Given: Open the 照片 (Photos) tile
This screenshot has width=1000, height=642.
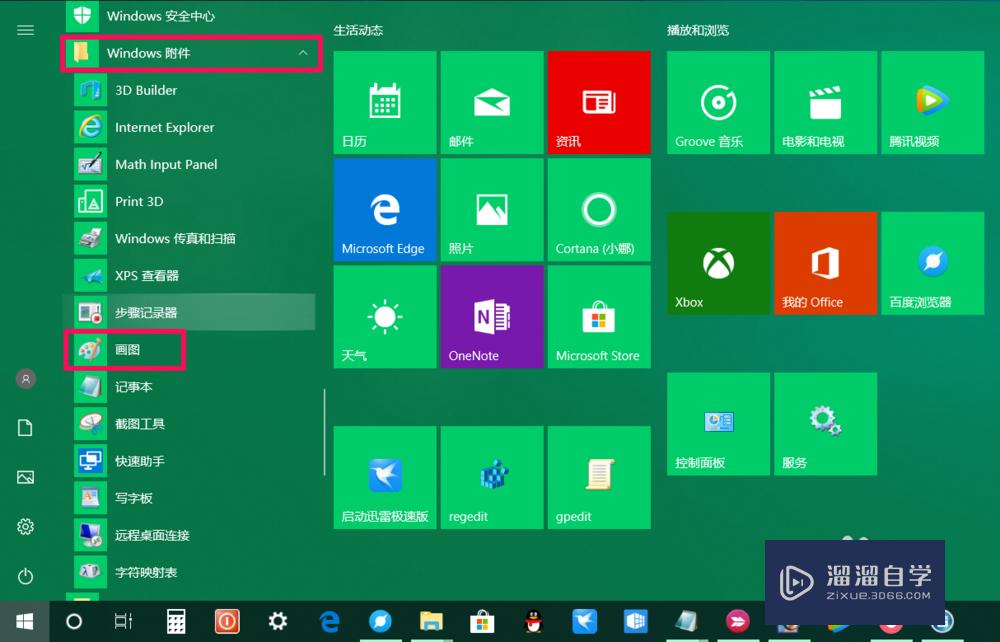Looking at the screenshot, I should click(x=492, y=210).
